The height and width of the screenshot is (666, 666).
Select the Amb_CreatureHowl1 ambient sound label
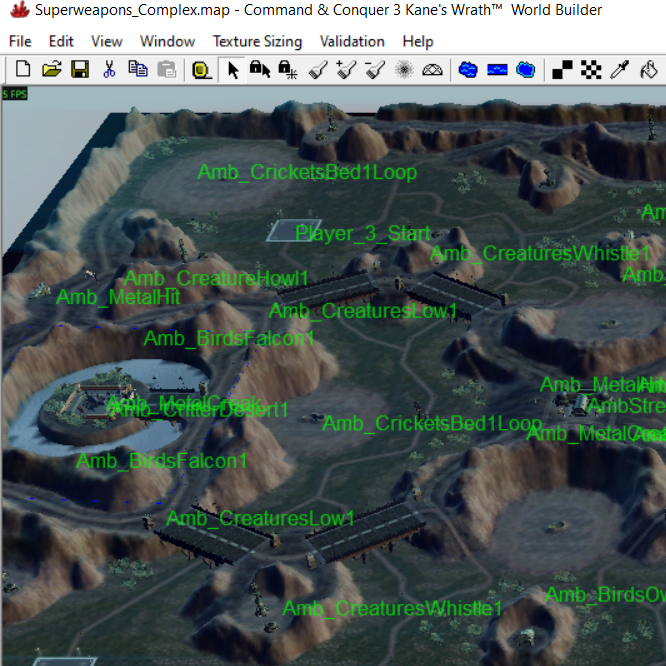tap(216, 279)
